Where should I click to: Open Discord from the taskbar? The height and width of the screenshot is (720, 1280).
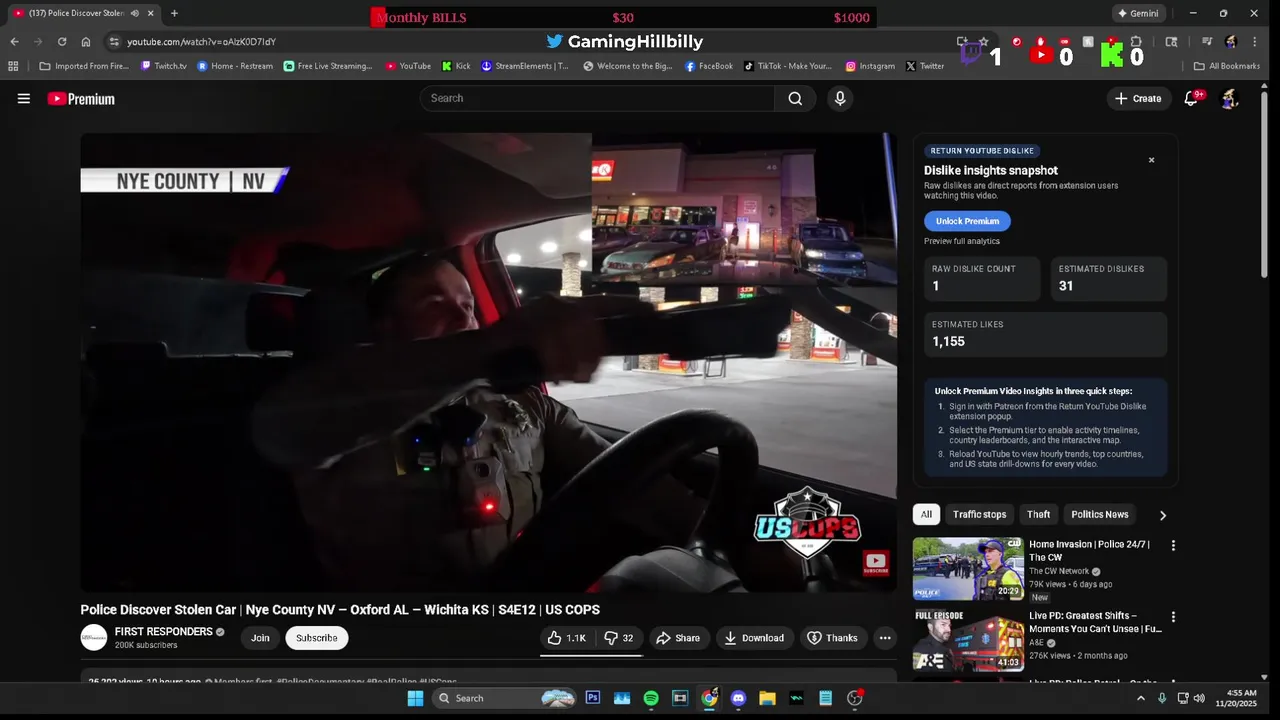739,698
